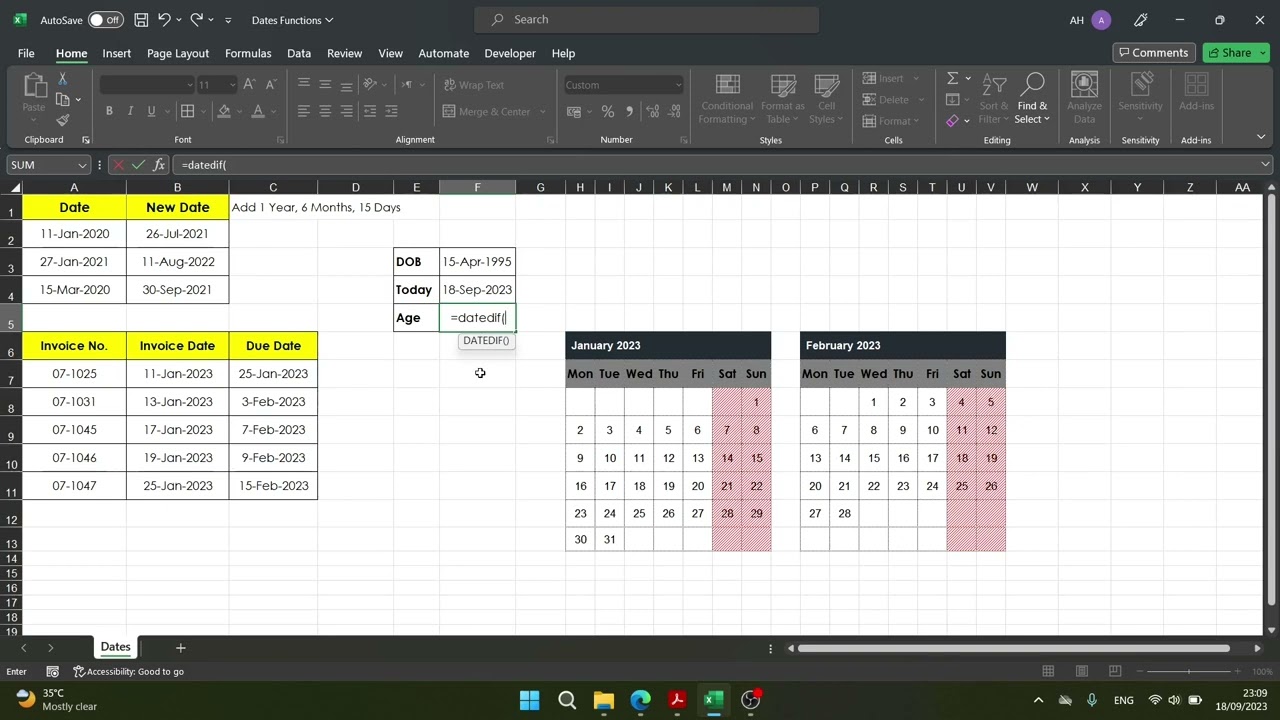
Task: Select cell containing 15-Apr-1995
Action: [x=477, y=262]
